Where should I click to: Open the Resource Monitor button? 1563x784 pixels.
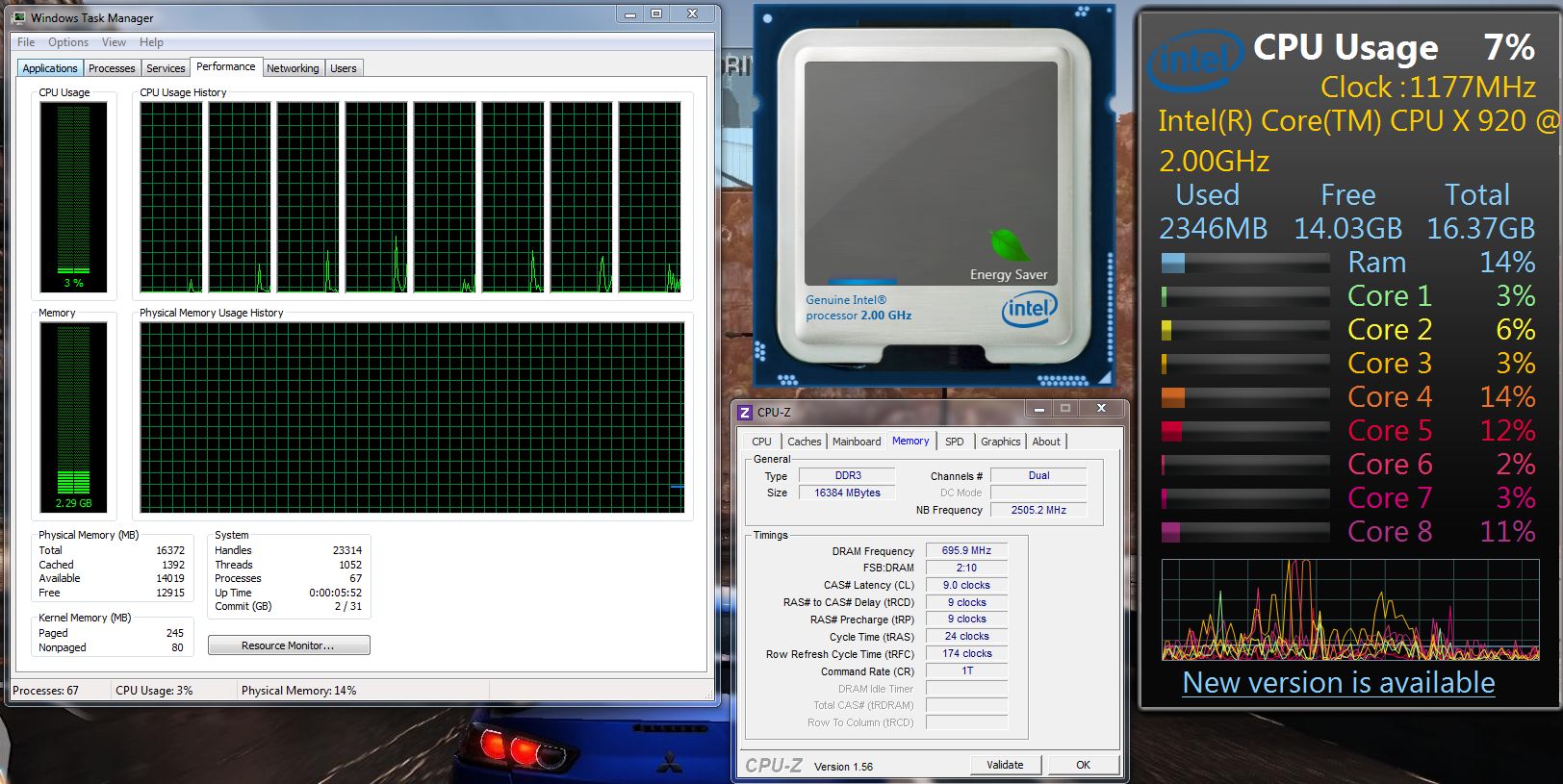coord(289,645)
